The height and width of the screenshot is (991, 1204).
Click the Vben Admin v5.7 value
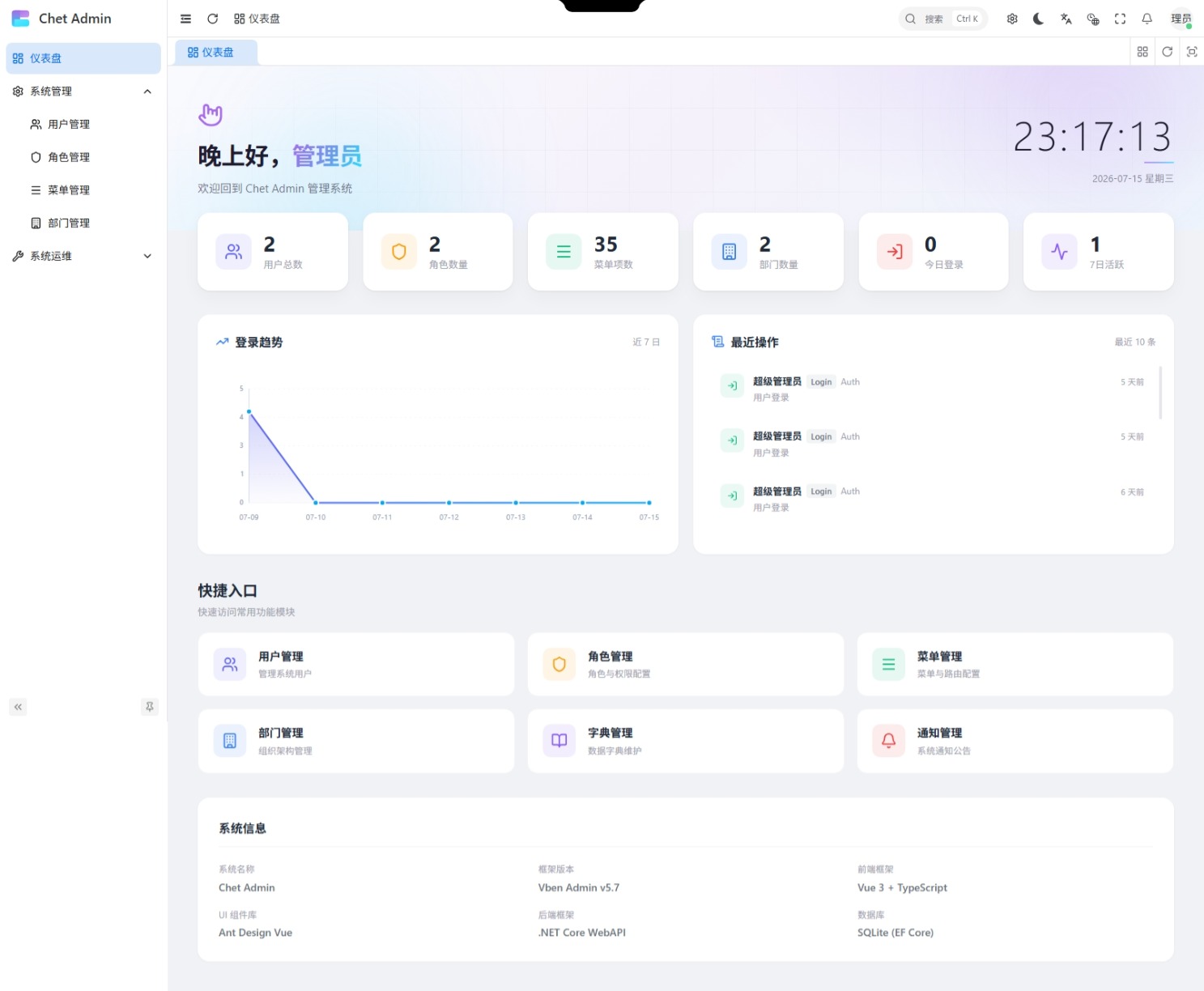click(x=579, y=887)
